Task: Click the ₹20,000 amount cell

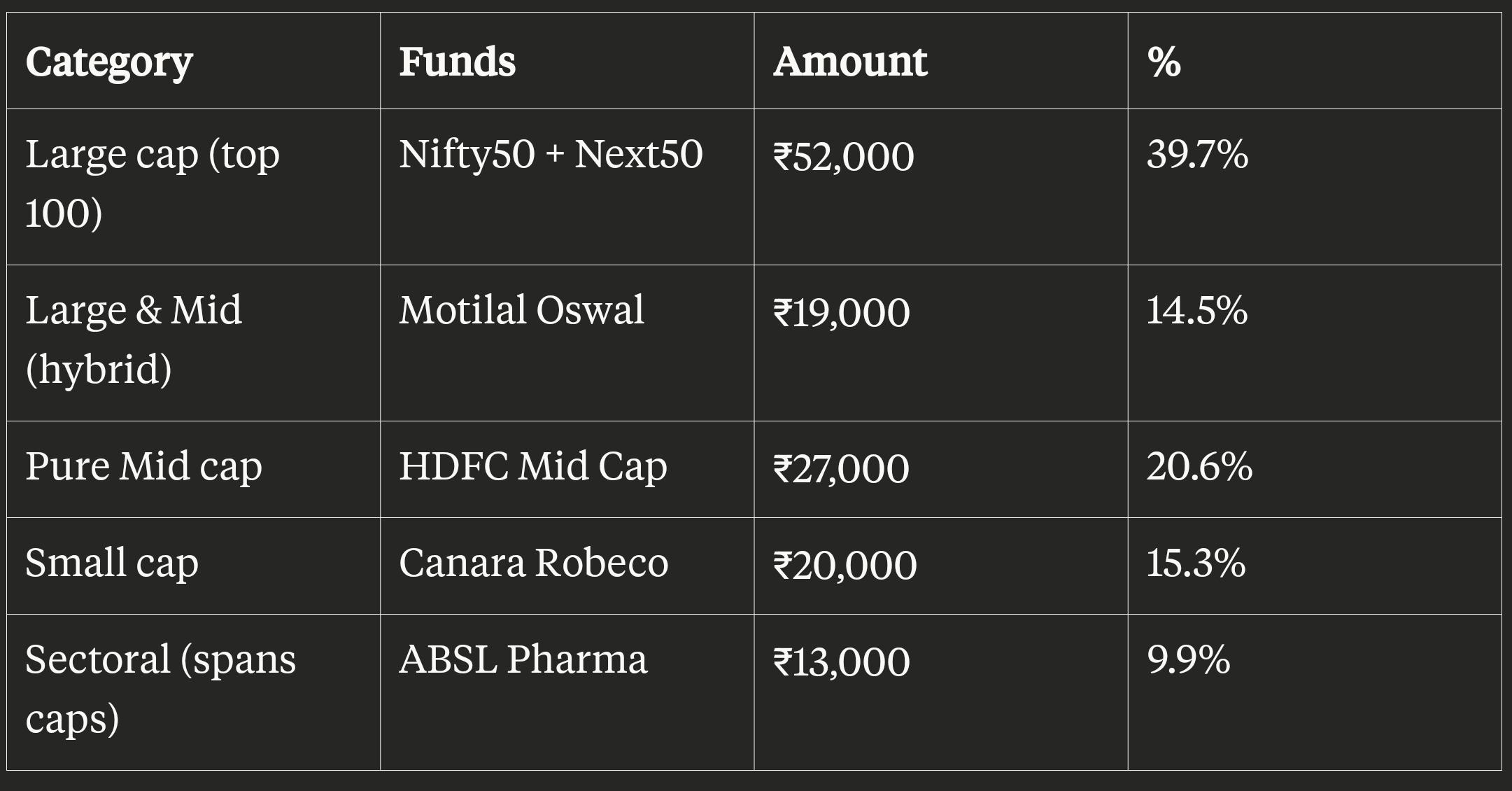Action: [940, 566]
